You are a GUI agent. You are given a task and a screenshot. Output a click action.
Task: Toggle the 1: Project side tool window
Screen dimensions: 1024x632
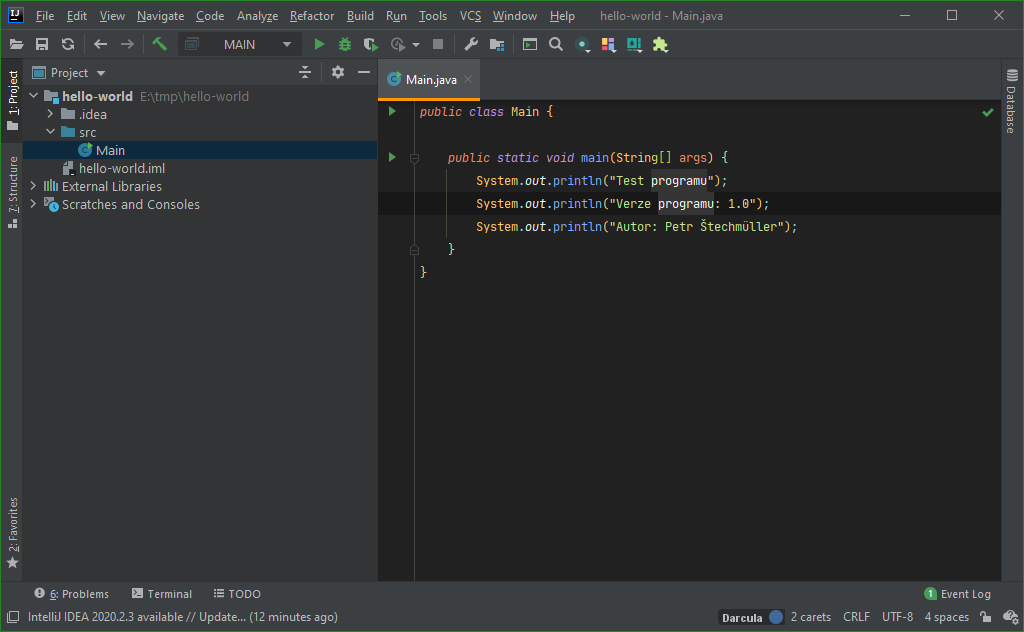click(x=13, y=100)
